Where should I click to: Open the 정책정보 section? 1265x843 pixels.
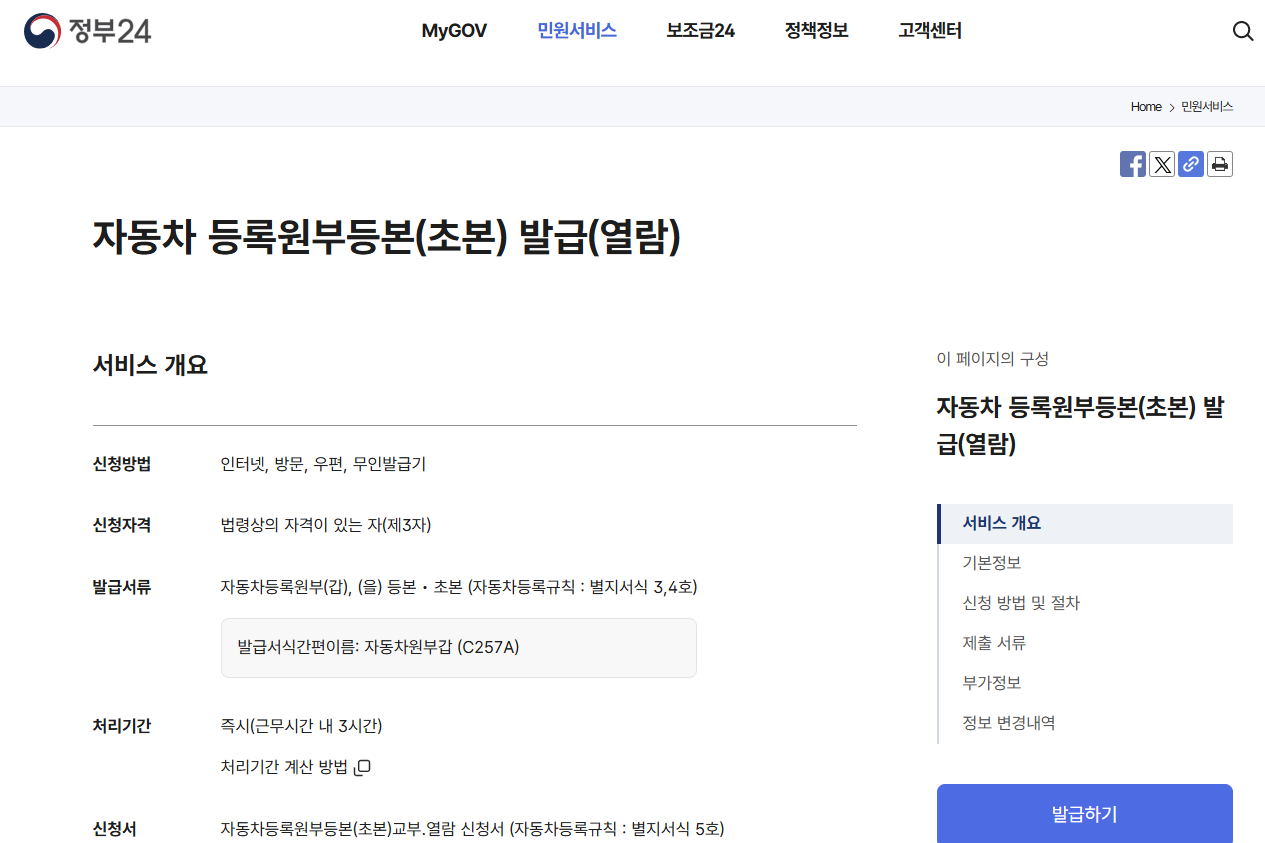815,31
